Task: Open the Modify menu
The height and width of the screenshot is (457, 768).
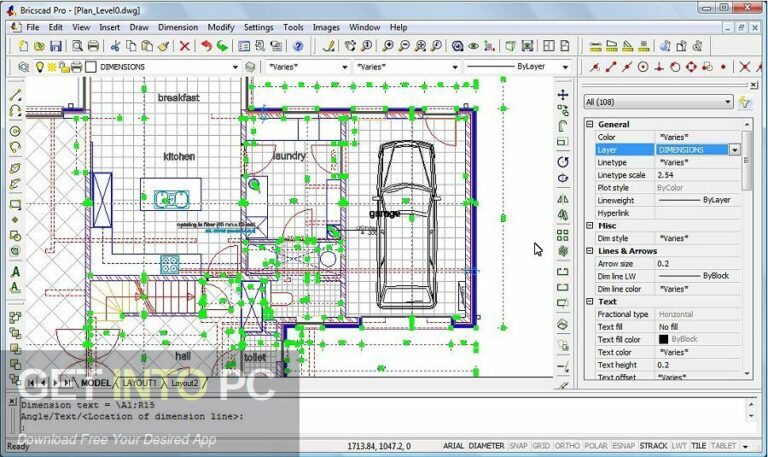Action: pos(221,27)
